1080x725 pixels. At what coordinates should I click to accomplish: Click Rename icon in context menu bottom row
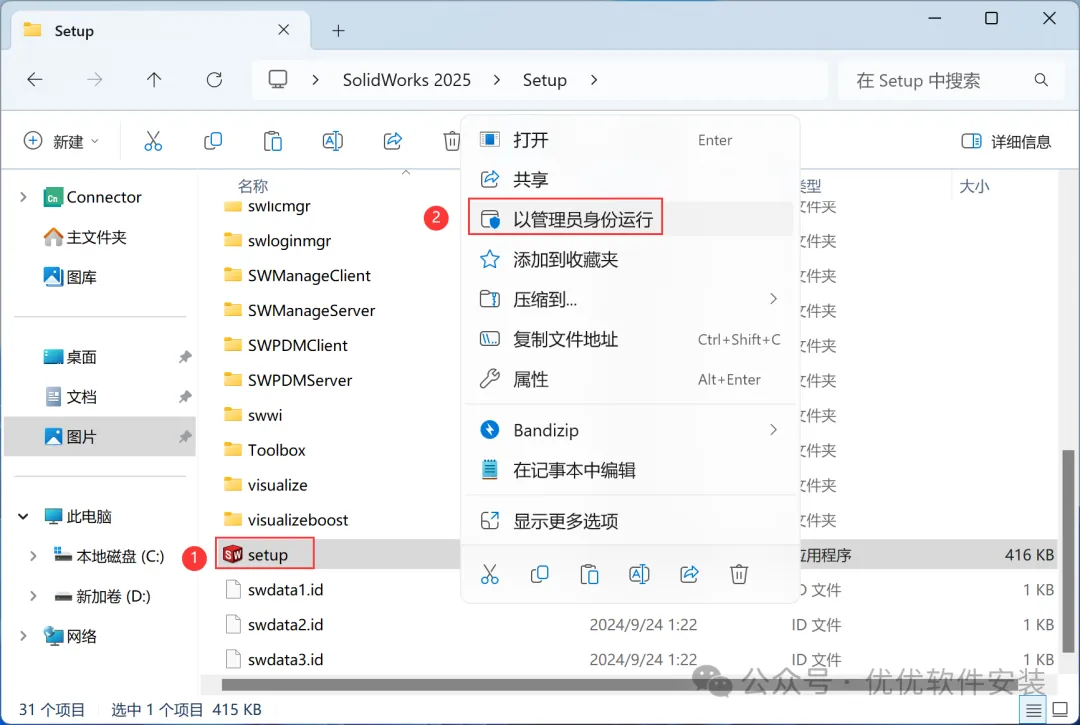pyautogui.click(x=639, y=574)
